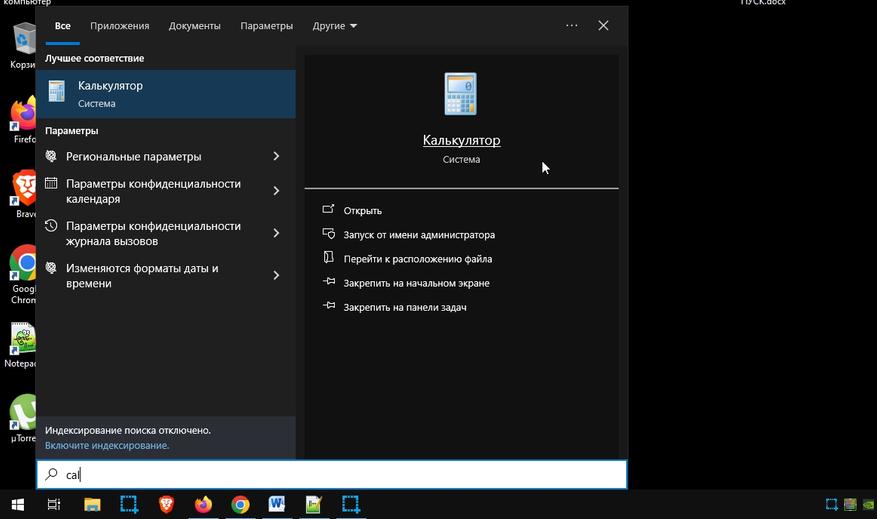877x519 pixels.
Task: Click the first Snip & Sketch taskbar icon
Action: click(129, 504)
